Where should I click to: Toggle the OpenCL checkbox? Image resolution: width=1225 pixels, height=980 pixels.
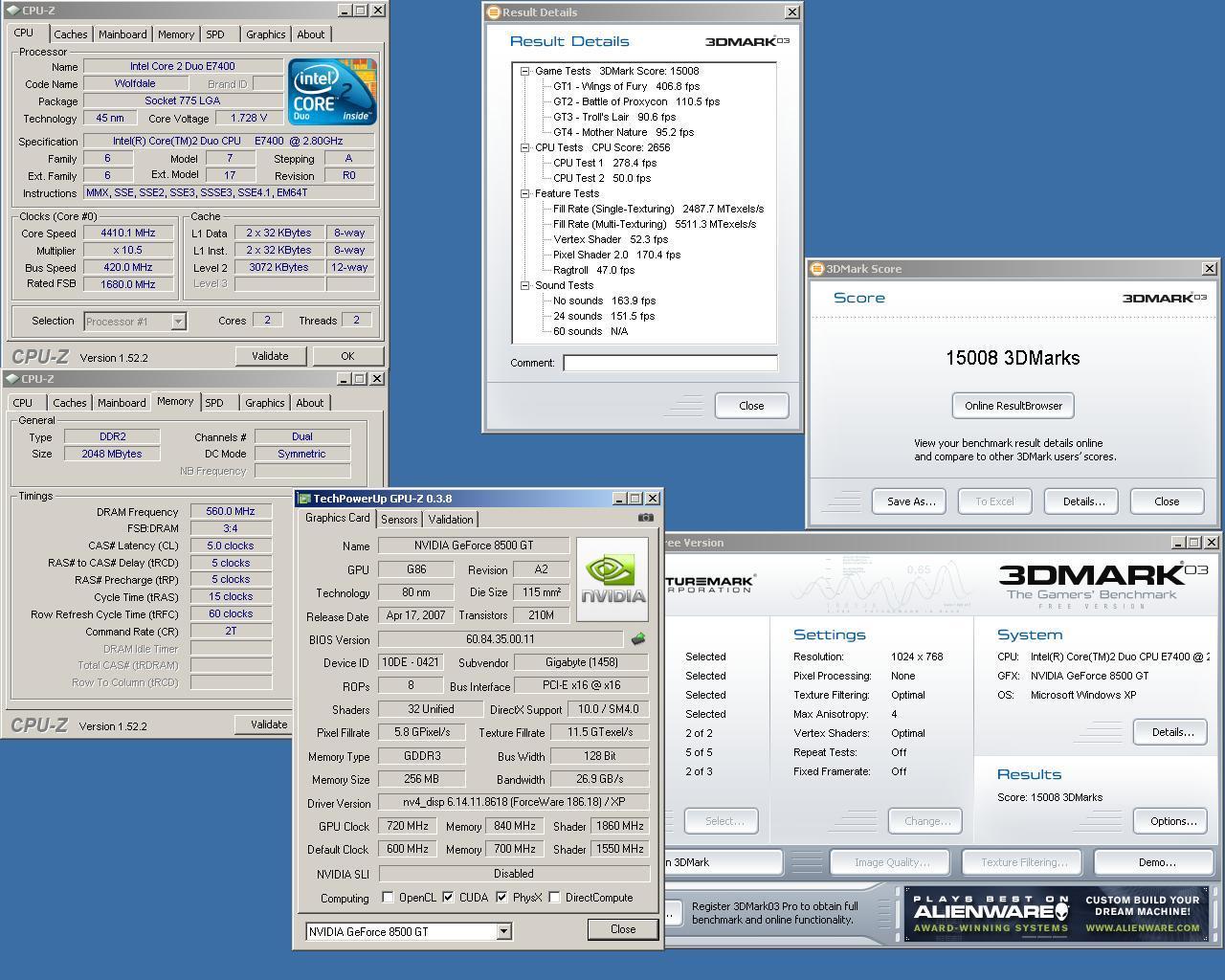[x=388, y=898]
